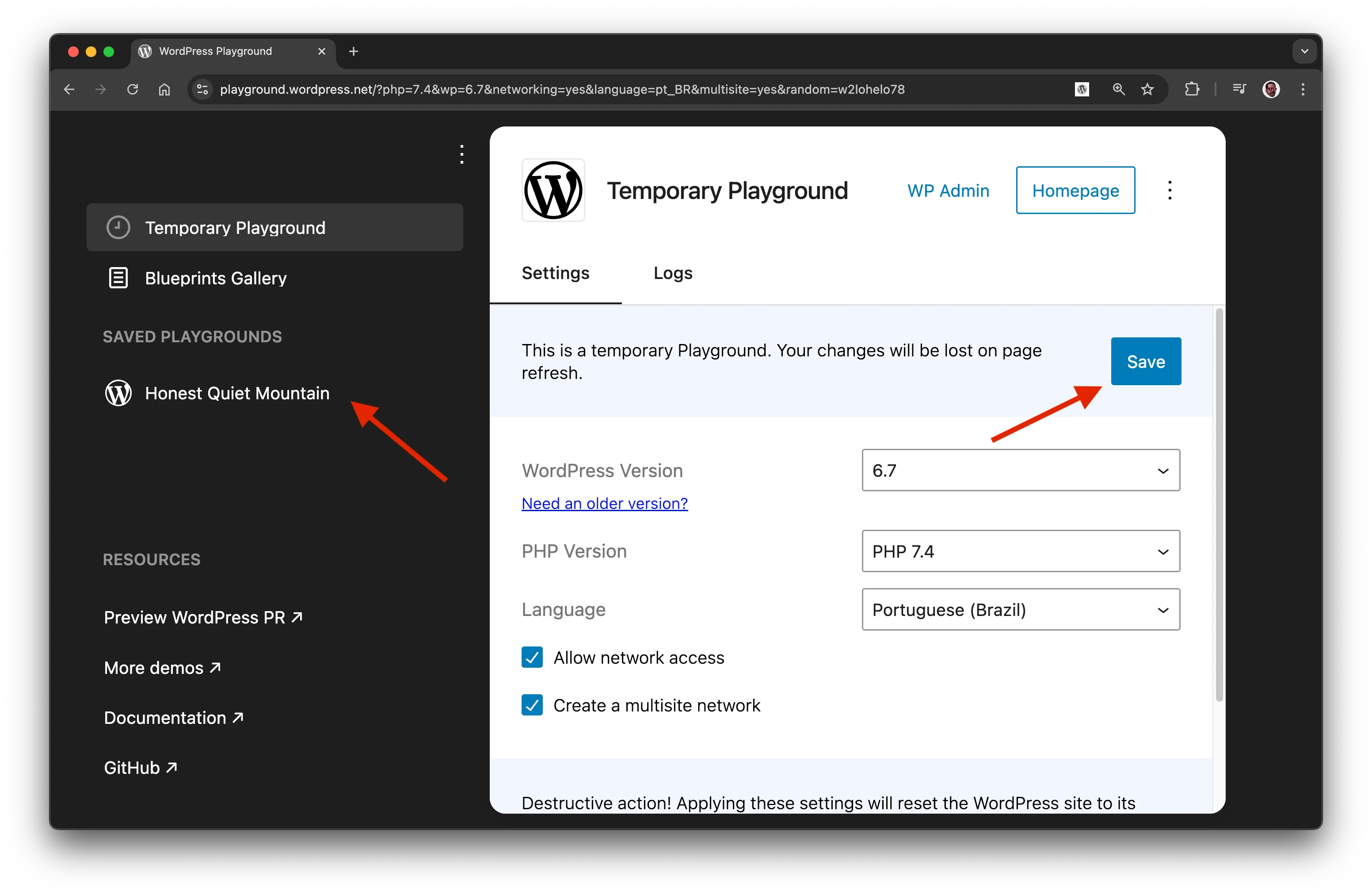The height and width of the screenshot is (895, 1372).
Task: Open saved playground Honest Quiet Mountain
Action: [x=236, y=393]
